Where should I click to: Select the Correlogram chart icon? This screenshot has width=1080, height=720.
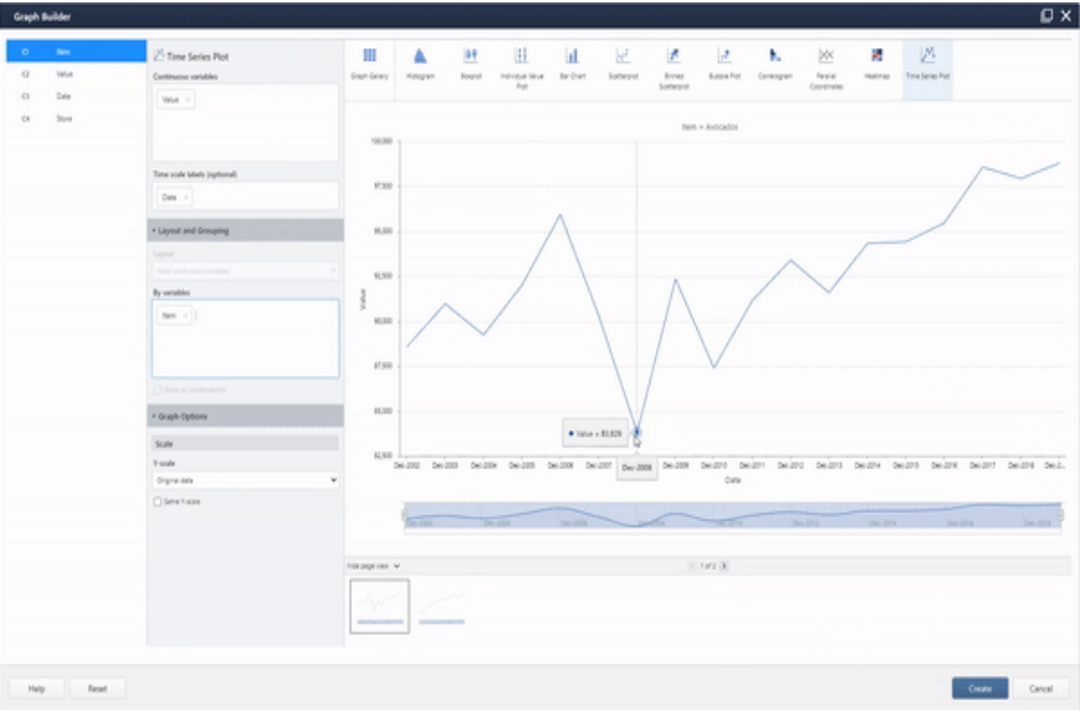(x=775, y=58)
